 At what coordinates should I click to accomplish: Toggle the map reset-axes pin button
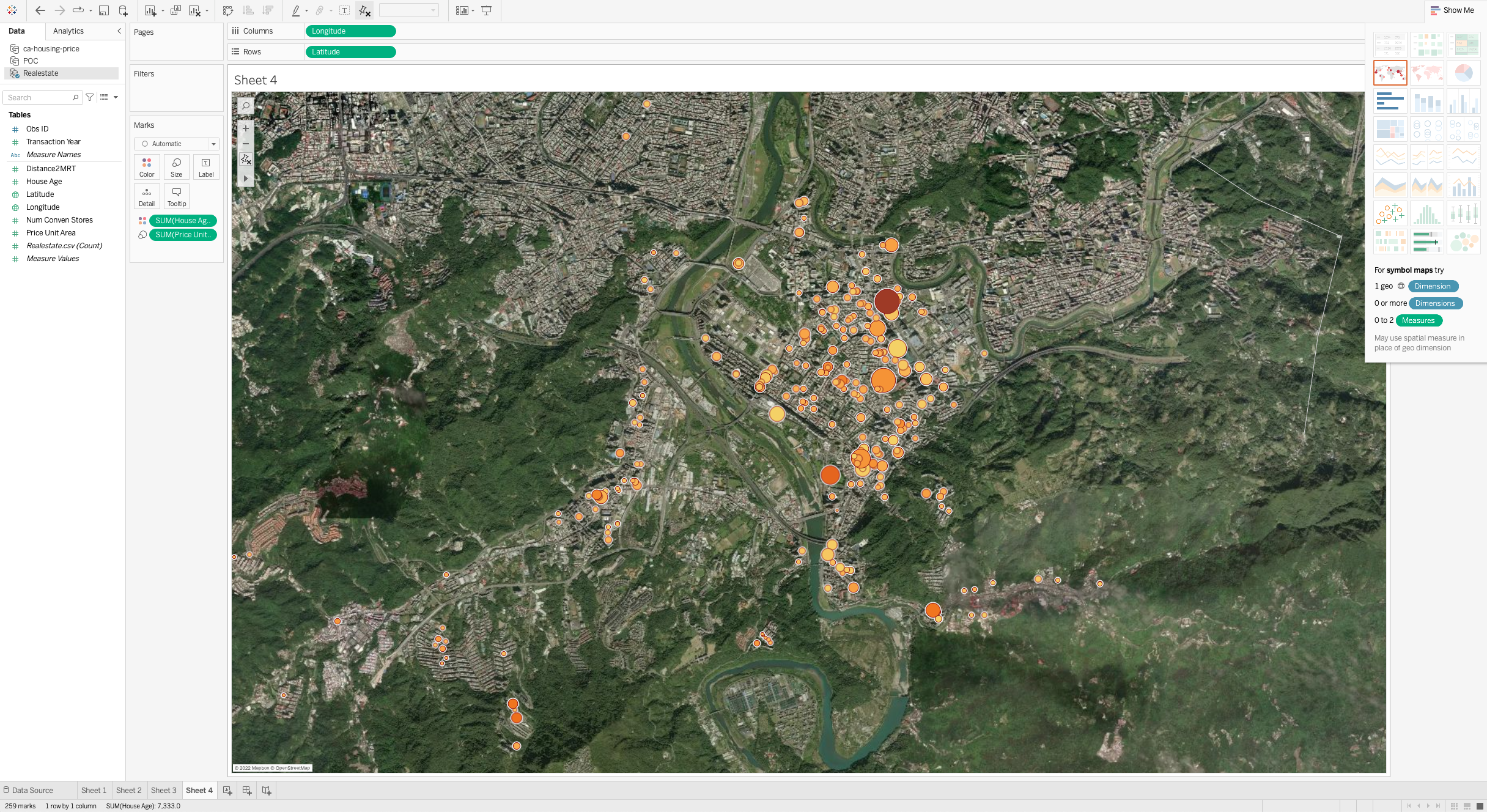(x=246, y=160)
